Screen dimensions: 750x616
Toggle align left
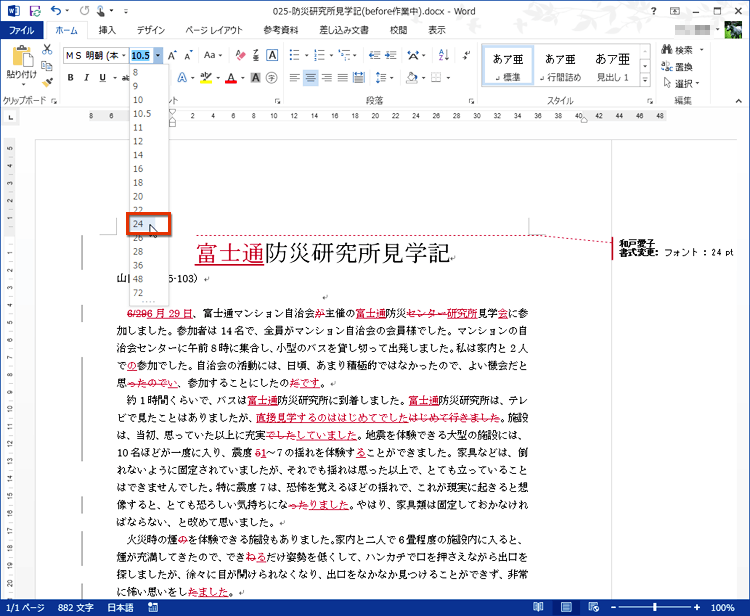coord(295,77)
